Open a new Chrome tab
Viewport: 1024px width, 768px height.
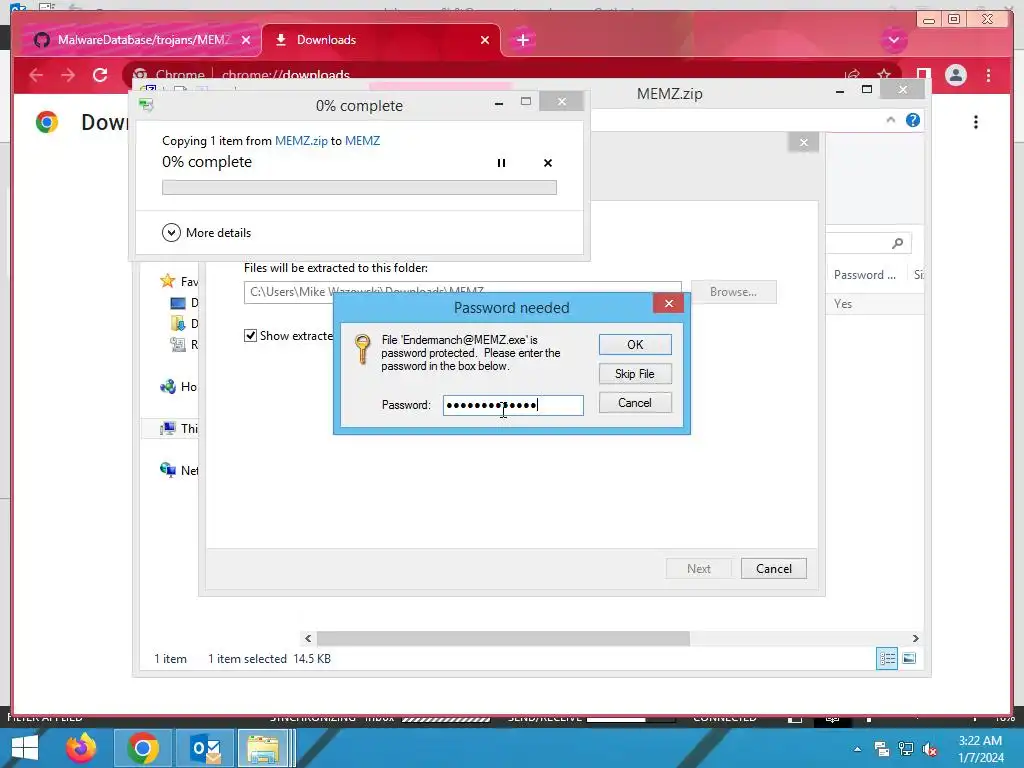coord(522,40)
